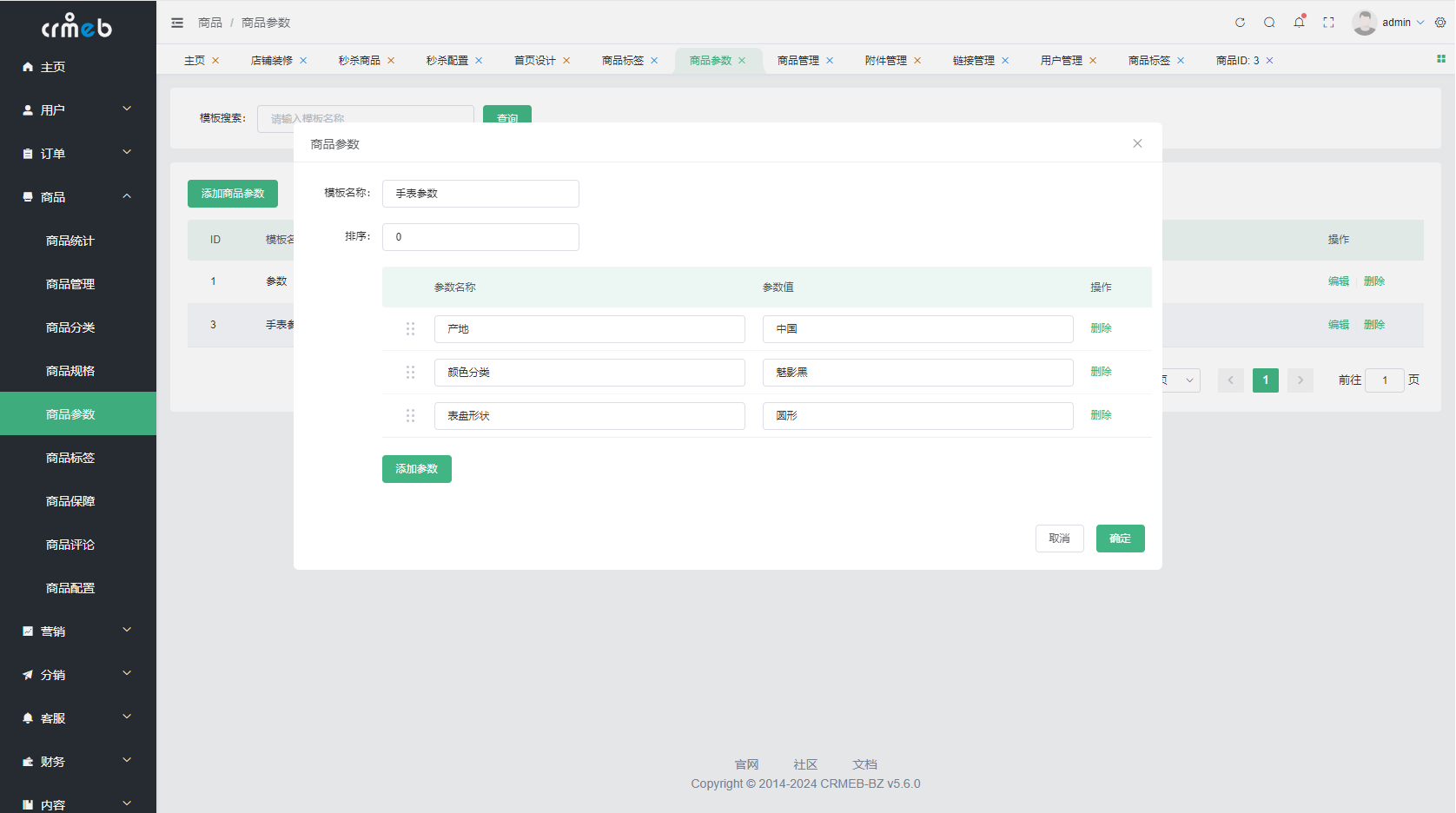1456x813 pixels.
Task: Close the 商品参数 dialog with the X icon
Action: point(1137,143)
